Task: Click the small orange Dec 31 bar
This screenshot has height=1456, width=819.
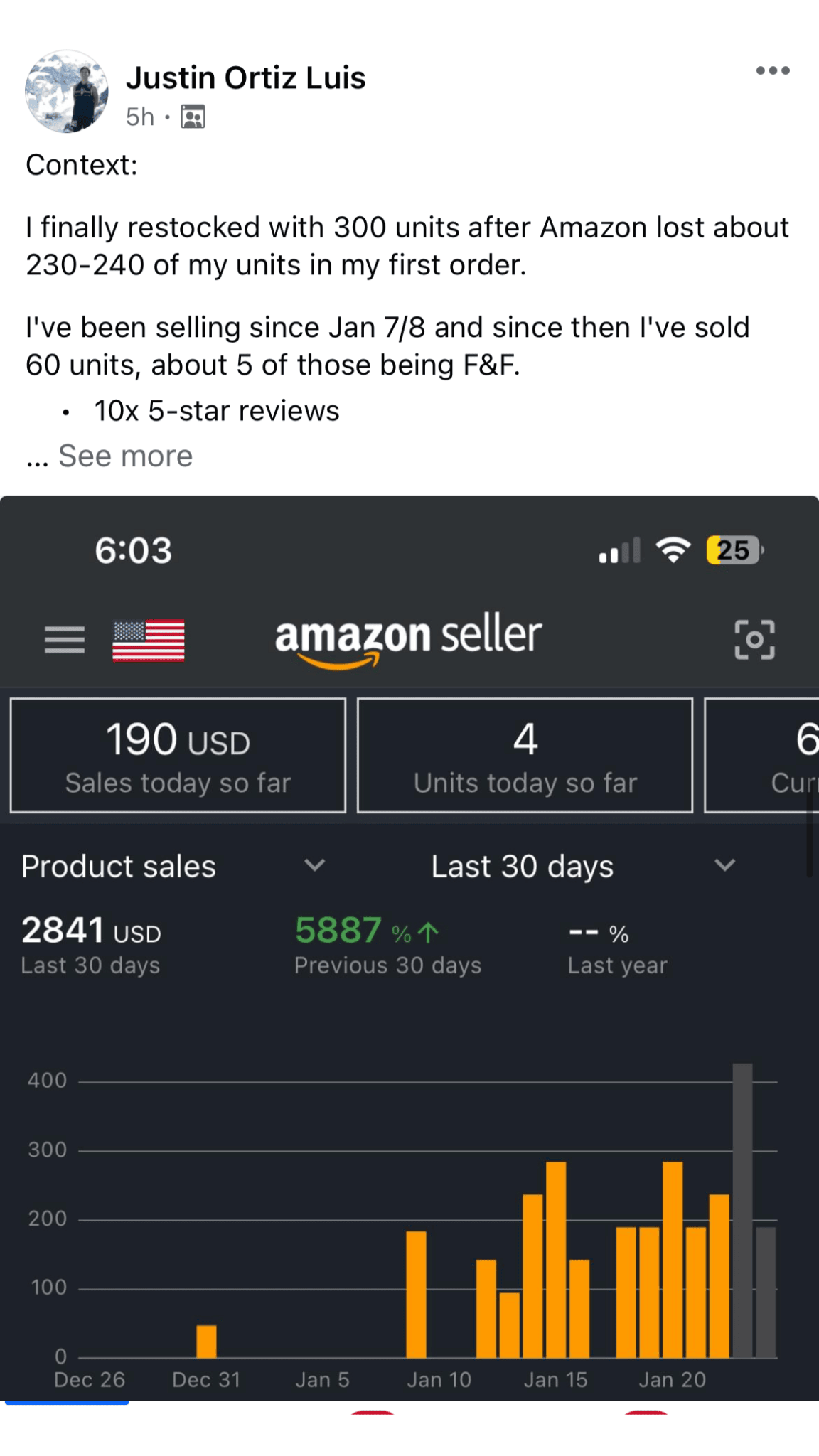Action: 206,1342
